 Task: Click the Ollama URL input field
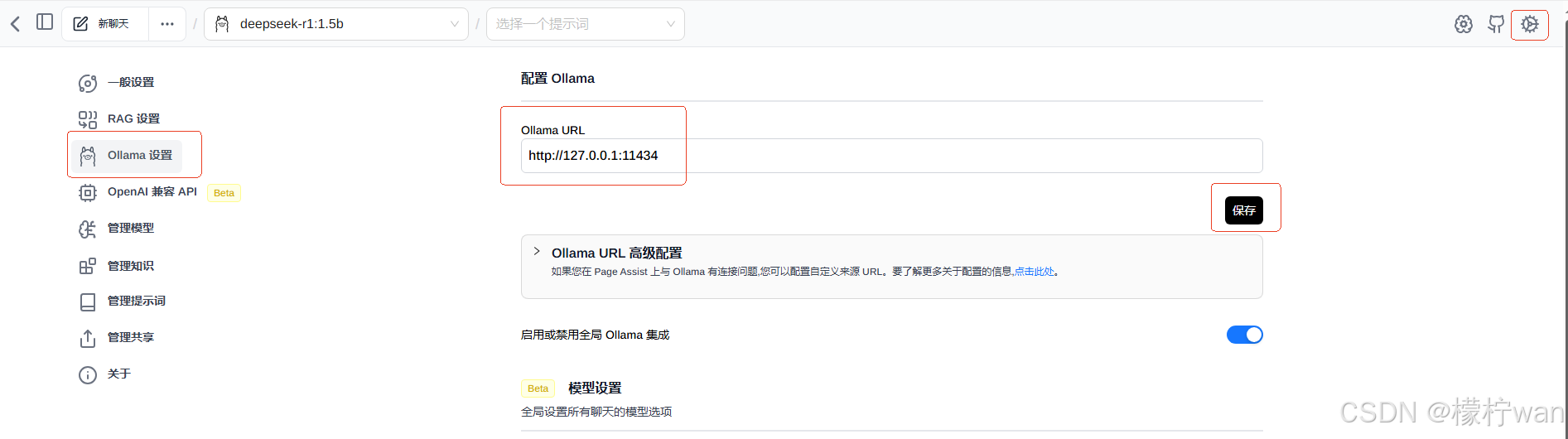point(891,156)
